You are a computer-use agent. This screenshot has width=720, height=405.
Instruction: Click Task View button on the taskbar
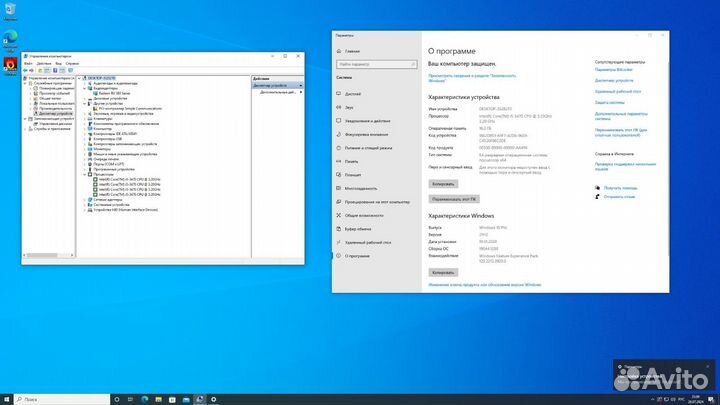(130, 399)
